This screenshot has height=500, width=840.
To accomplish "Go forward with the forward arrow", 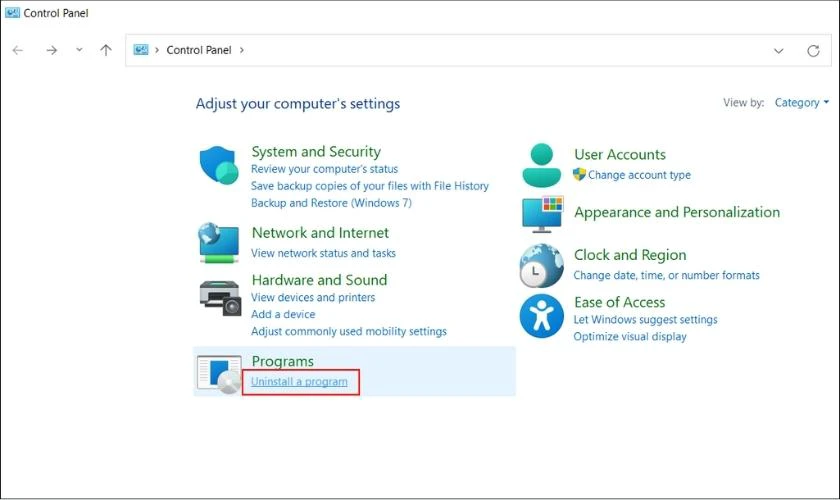I will [51, 50].
